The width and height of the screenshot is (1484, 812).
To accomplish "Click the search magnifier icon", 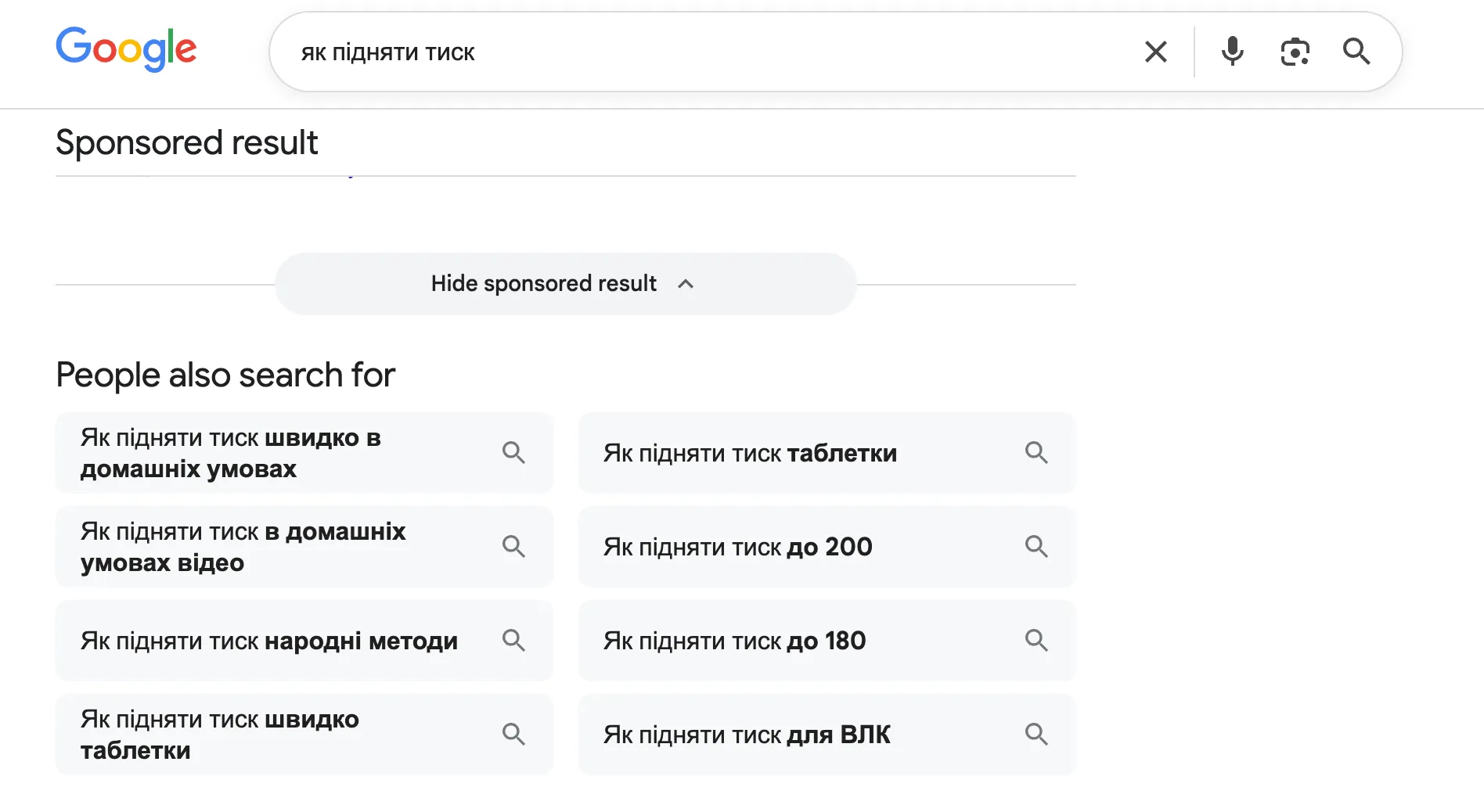I will tap(1356, 52).
